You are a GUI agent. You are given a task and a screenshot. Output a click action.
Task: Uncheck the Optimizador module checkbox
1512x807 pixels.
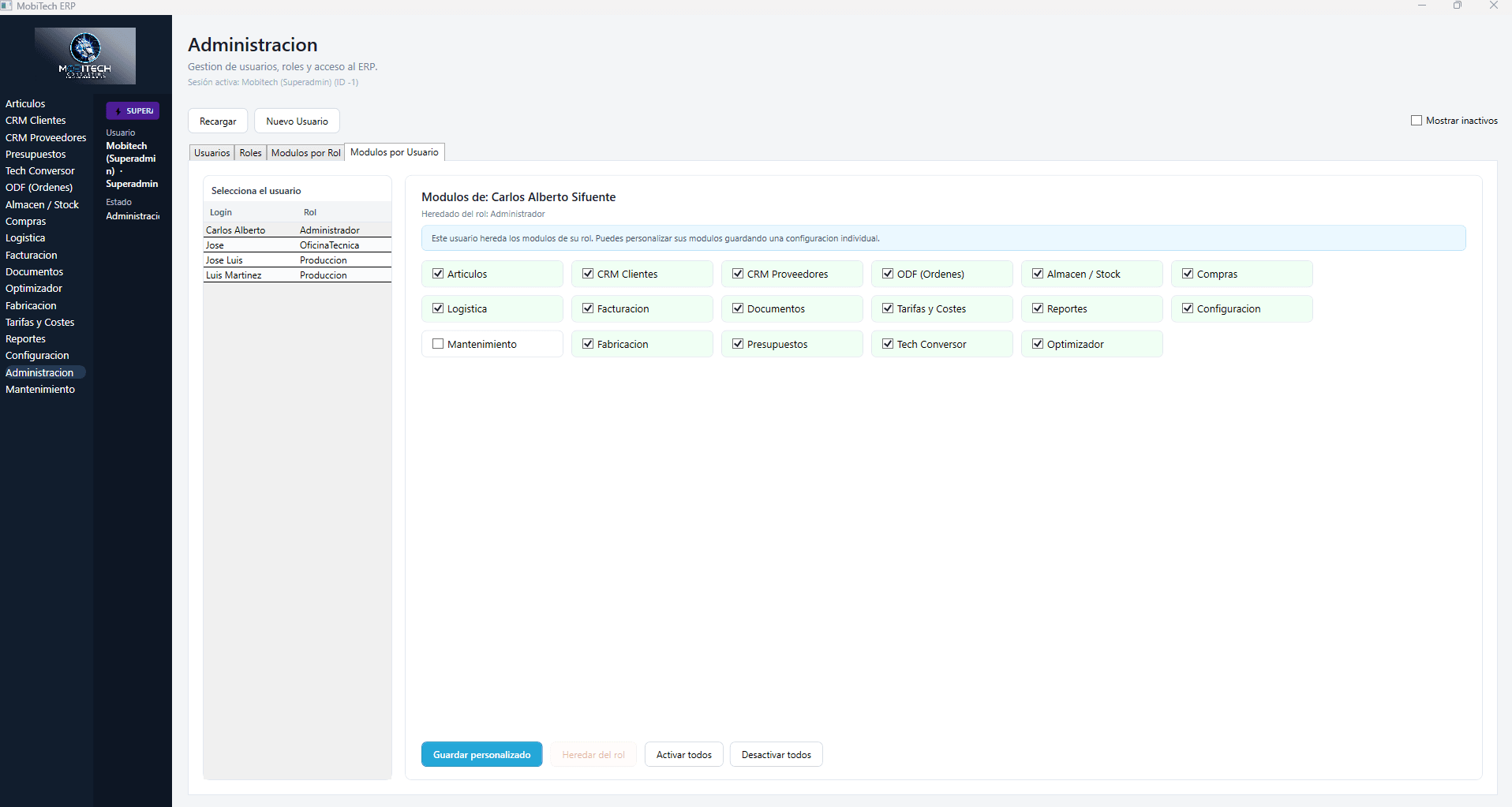click(1038, 344)
